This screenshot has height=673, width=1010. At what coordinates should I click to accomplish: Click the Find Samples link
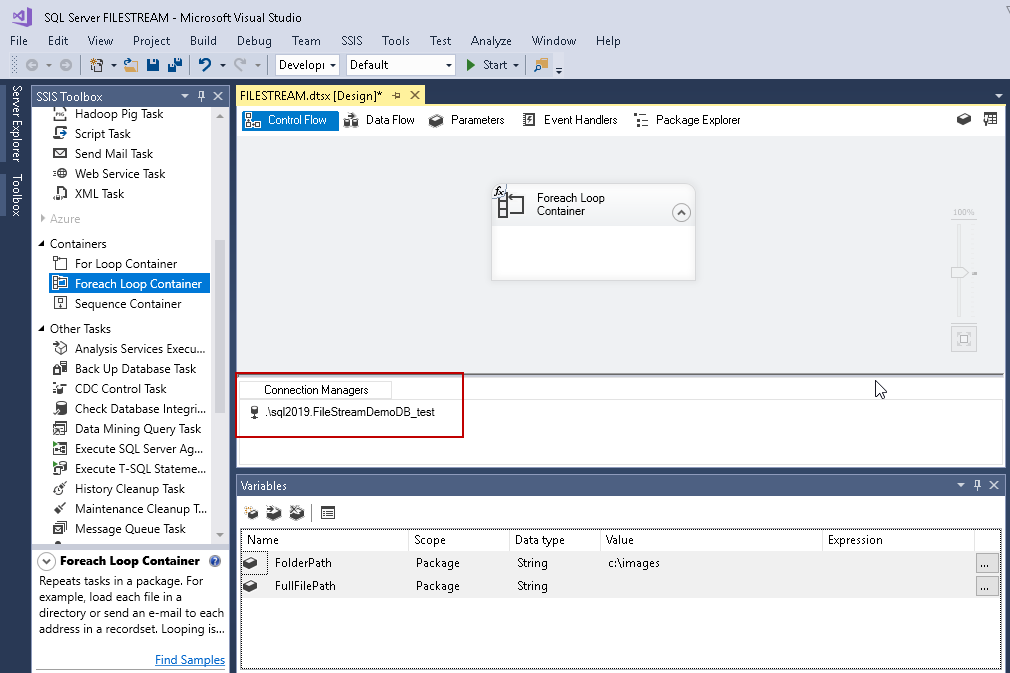[189, 660]
